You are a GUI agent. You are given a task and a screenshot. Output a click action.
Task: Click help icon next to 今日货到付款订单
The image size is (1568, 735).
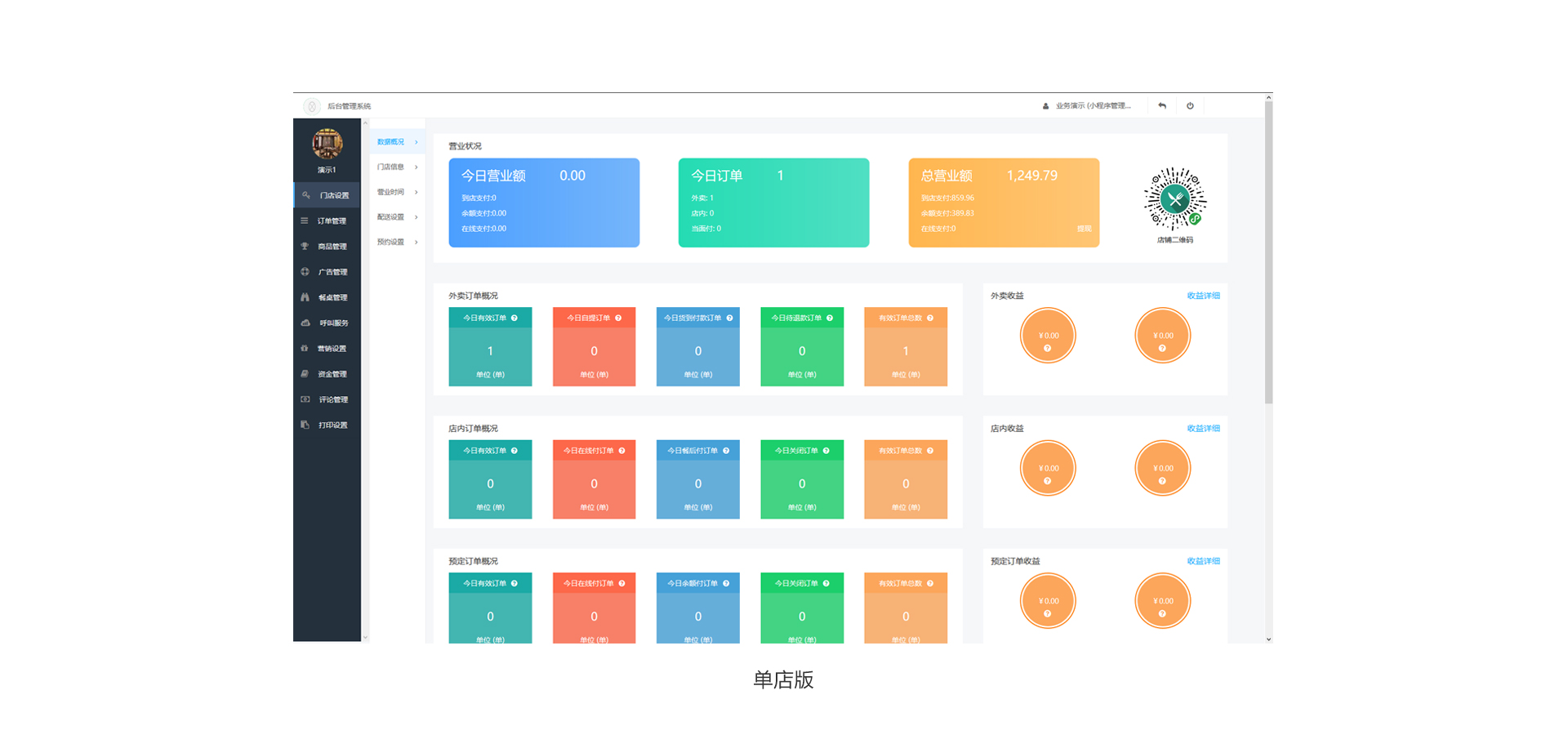pyautogui.click(x=729, y=318)
